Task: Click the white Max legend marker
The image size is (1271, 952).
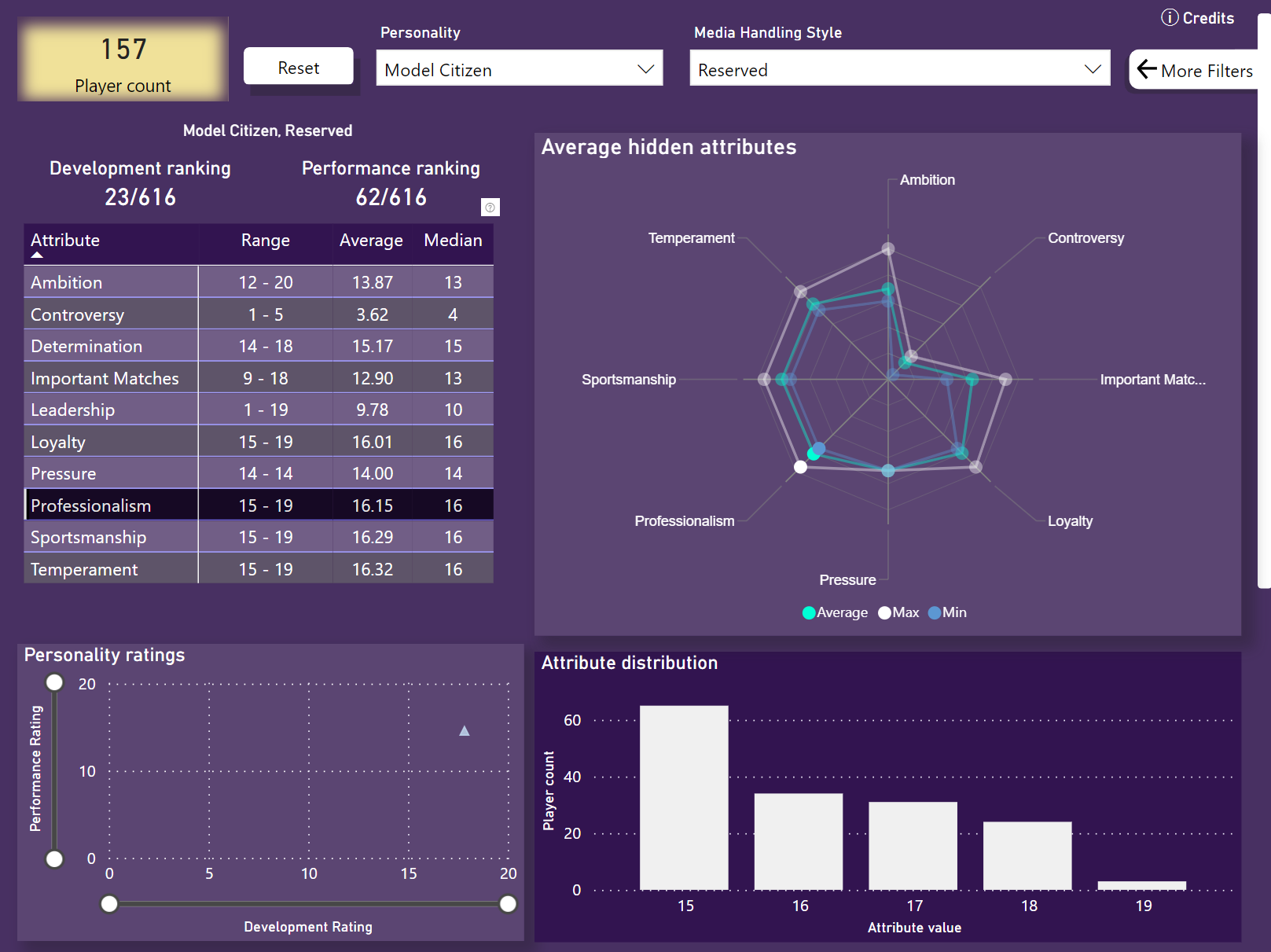Action: tap(884, 613)
